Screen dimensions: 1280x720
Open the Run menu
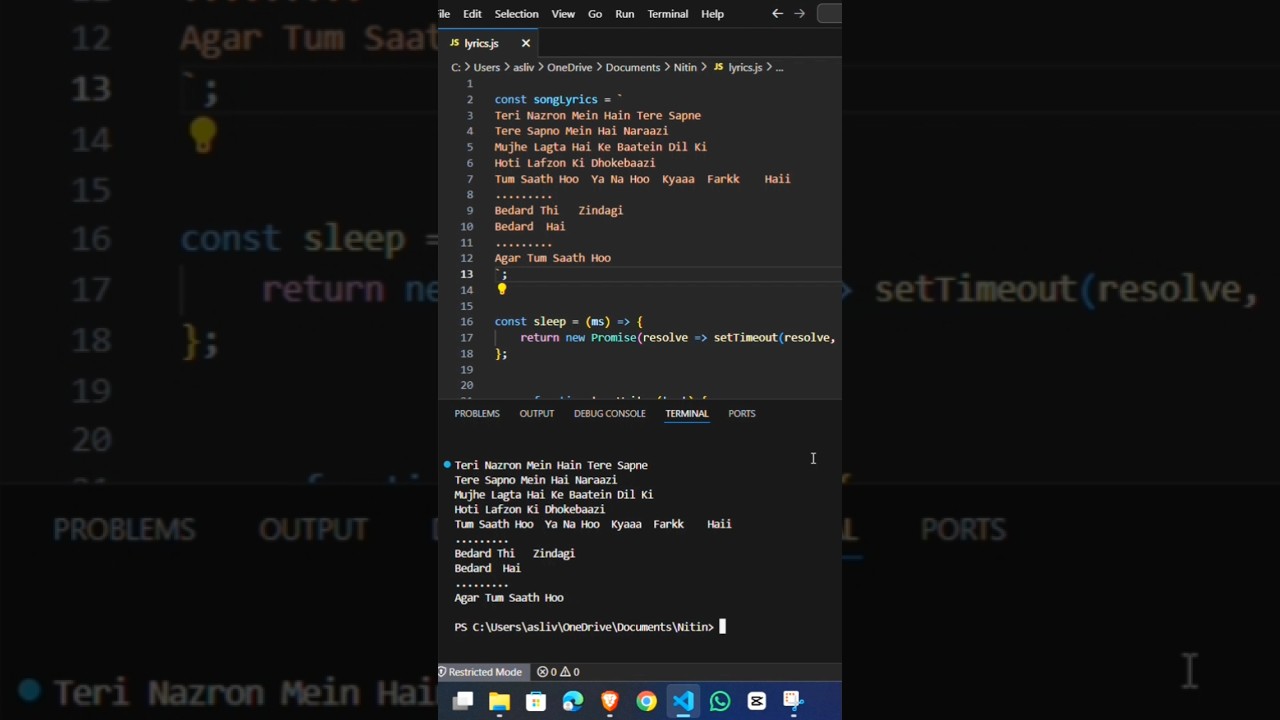pyautogui.click(x=624, y=14)
